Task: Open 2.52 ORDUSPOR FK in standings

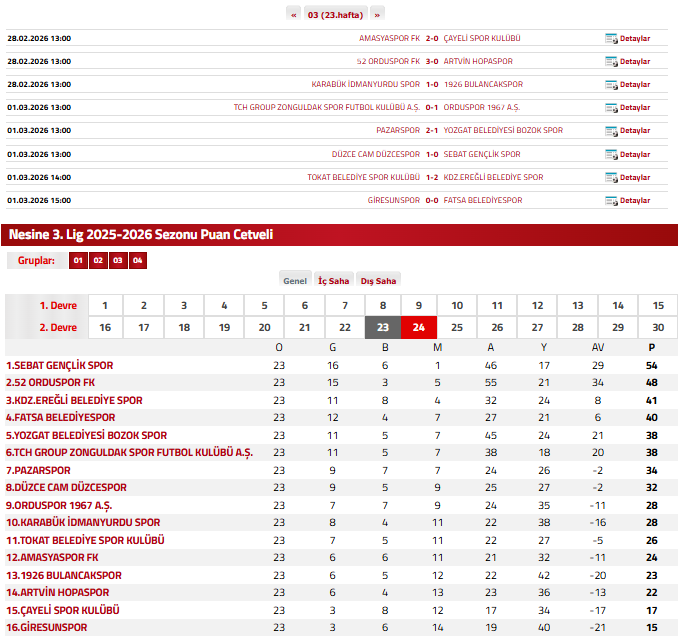Action: 50,382
